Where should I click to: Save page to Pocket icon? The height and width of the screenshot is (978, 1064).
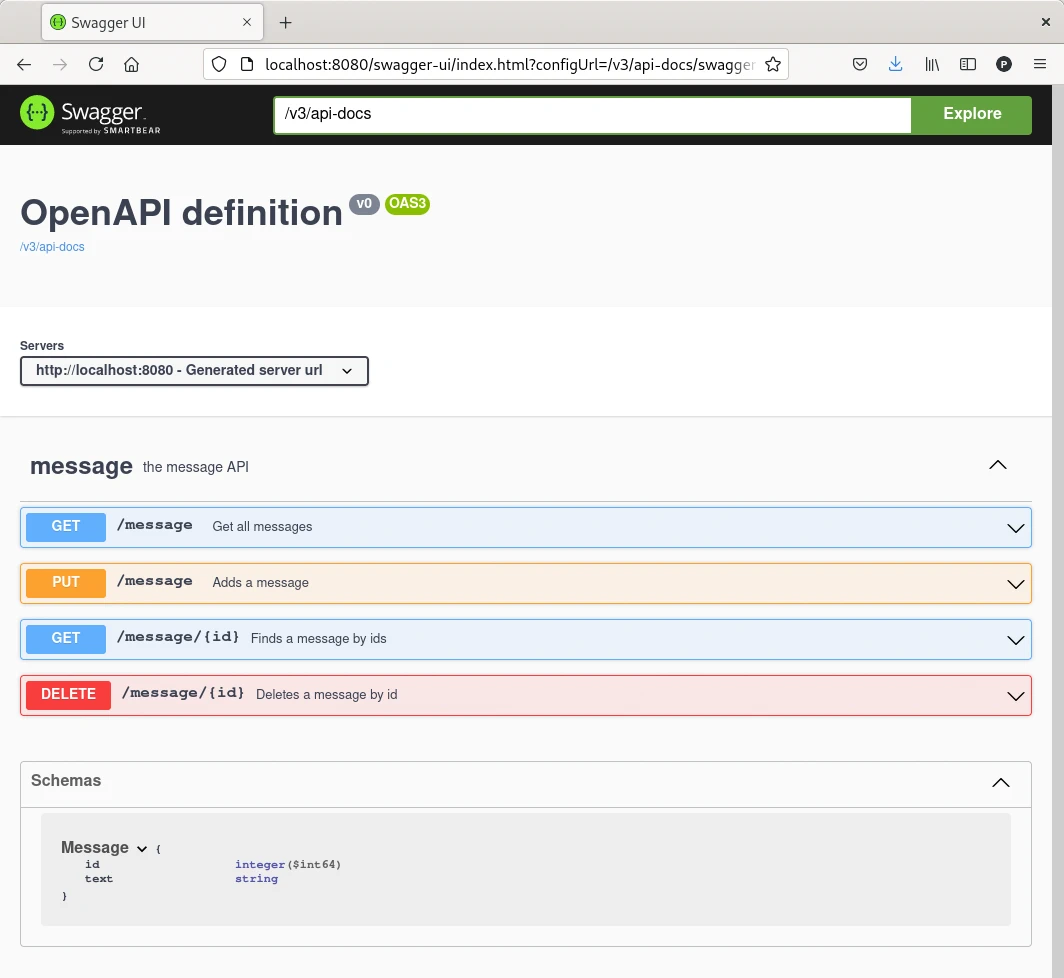click(859, 64)
